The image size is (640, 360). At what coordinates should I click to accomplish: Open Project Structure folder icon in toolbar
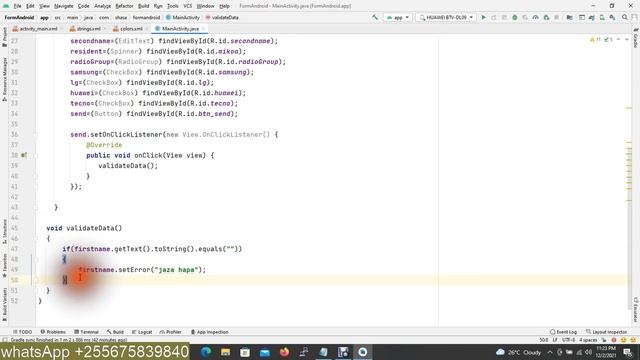(x=570, y=18)
